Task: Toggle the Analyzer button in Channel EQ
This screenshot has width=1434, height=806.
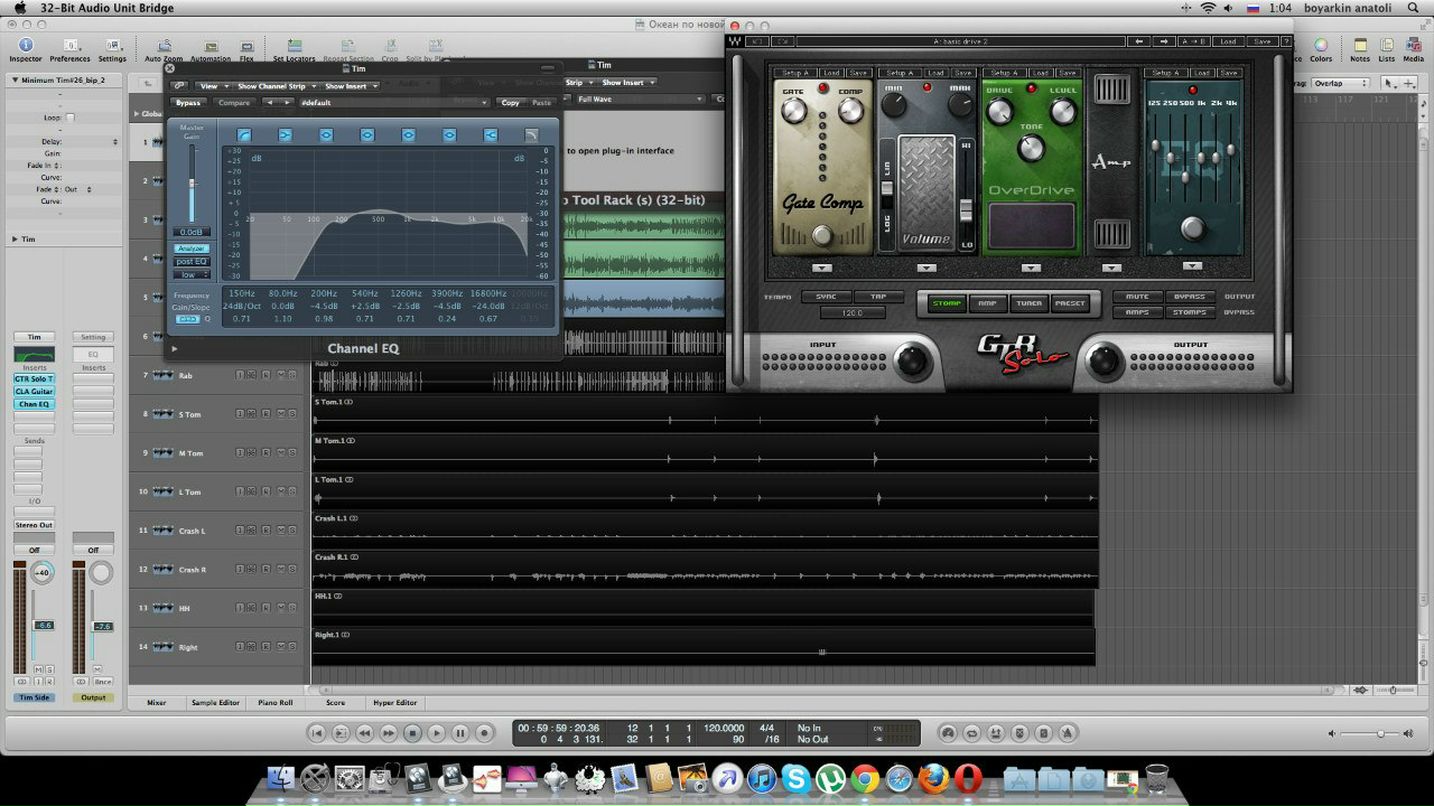Action: click(191, 248)
